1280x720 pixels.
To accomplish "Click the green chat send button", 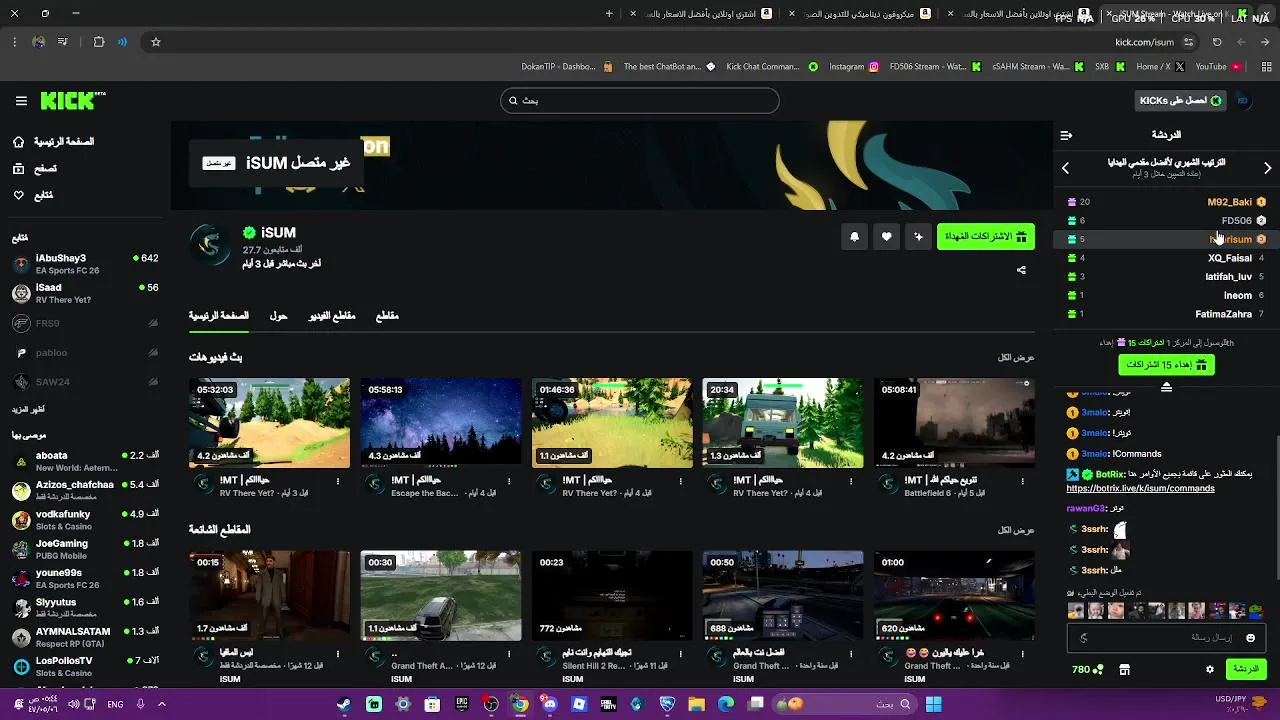I will click(1246, 669).
